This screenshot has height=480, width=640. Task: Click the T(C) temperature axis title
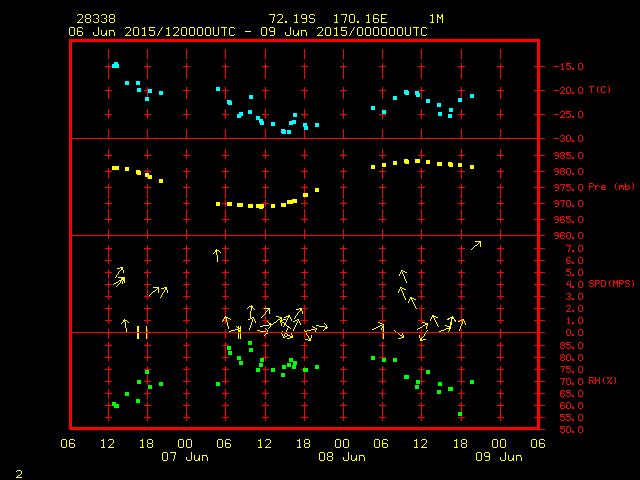[x=600, y=90]
